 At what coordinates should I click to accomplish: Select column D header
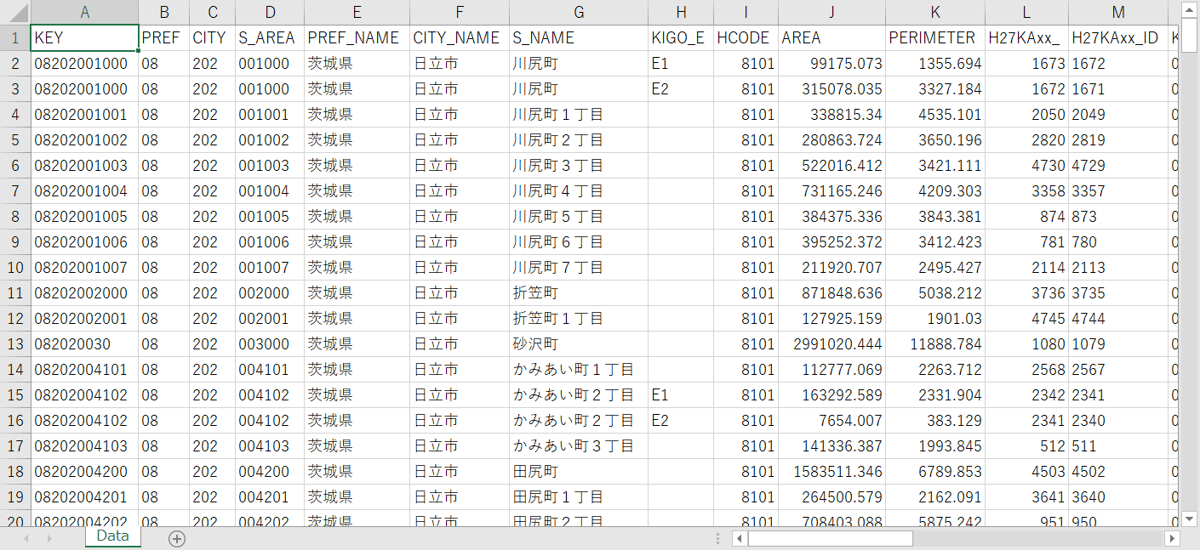coord(270,12)
